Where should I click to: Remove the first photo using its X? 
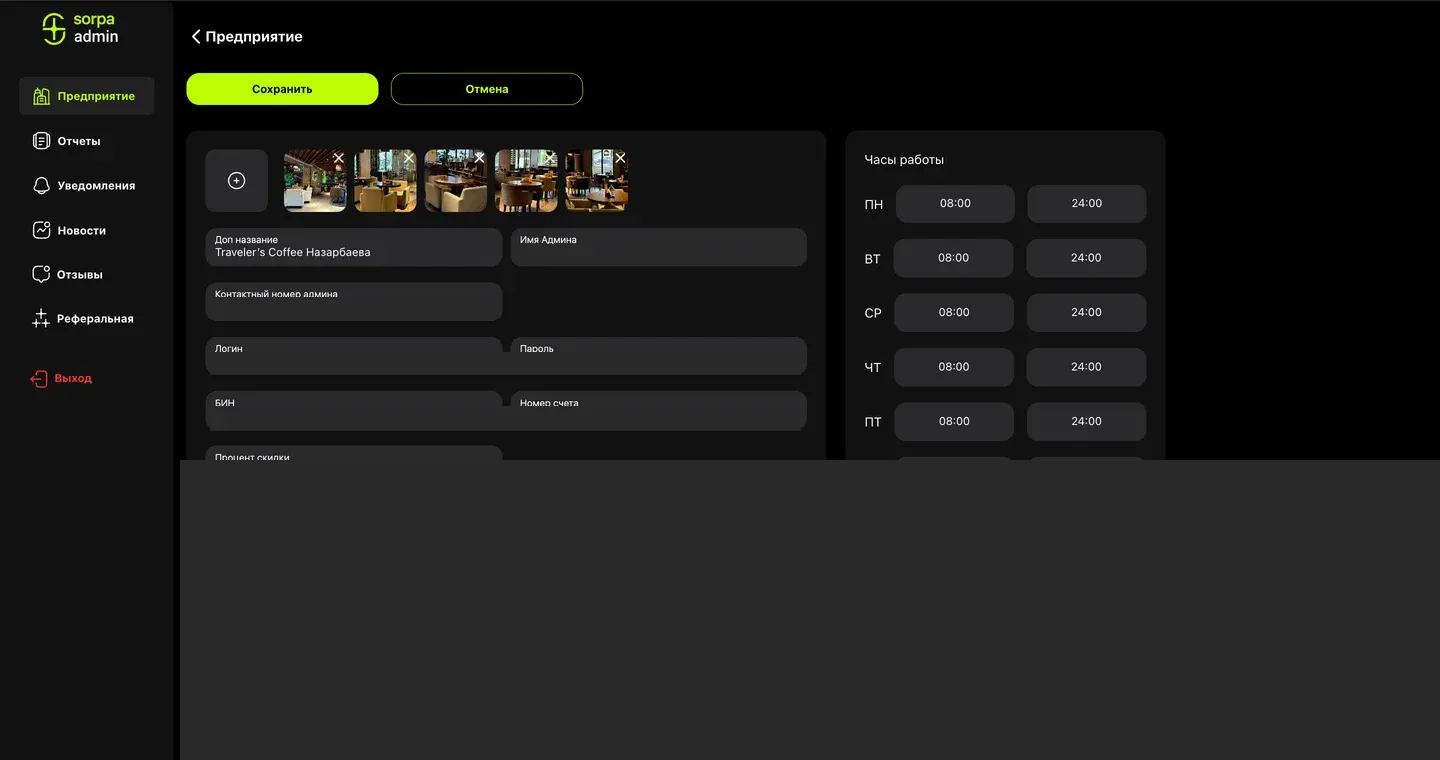(x=339, y=158)
